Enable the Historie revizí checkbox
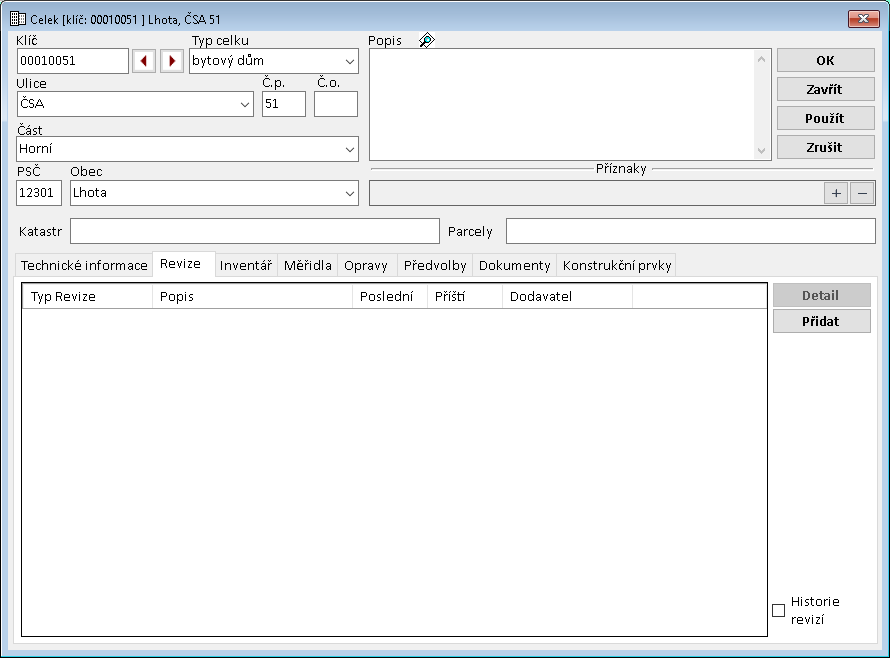 779,611
